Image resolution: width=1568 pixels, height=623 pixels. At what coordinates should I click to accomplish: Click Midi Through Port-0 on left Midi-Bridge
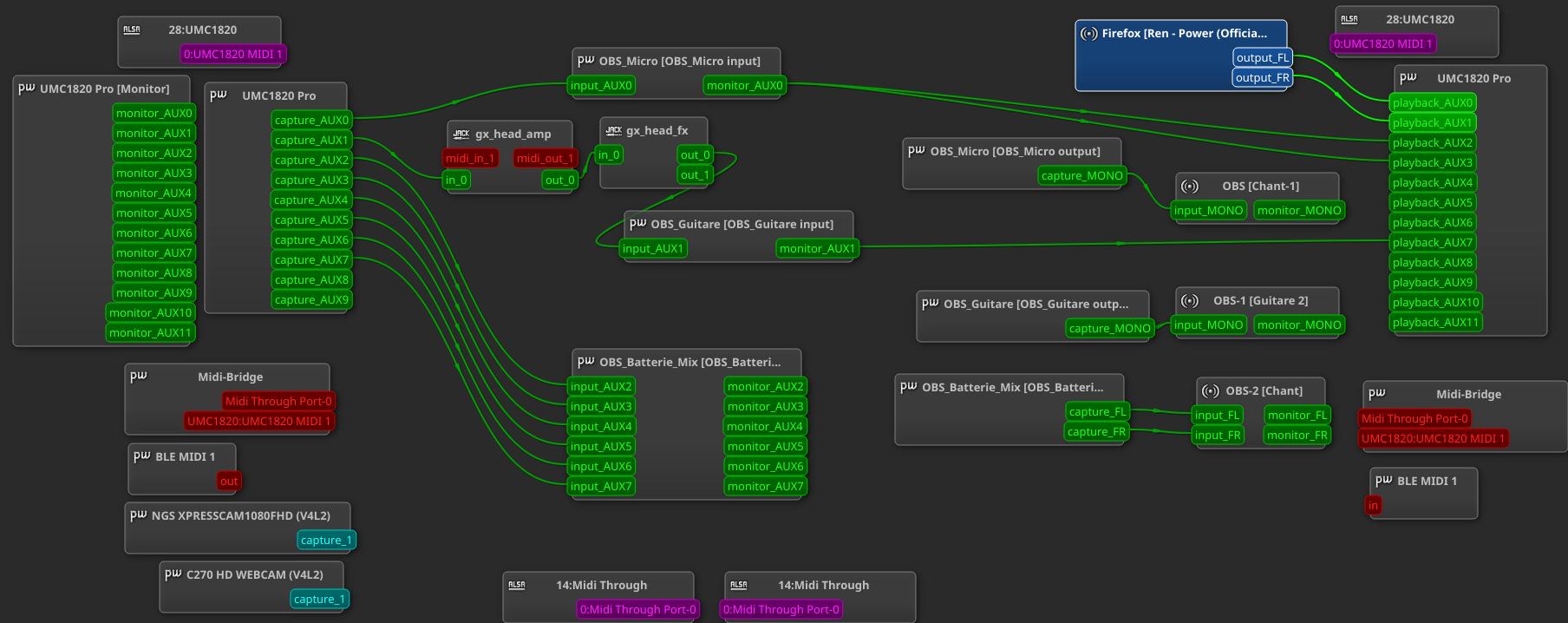278,401
